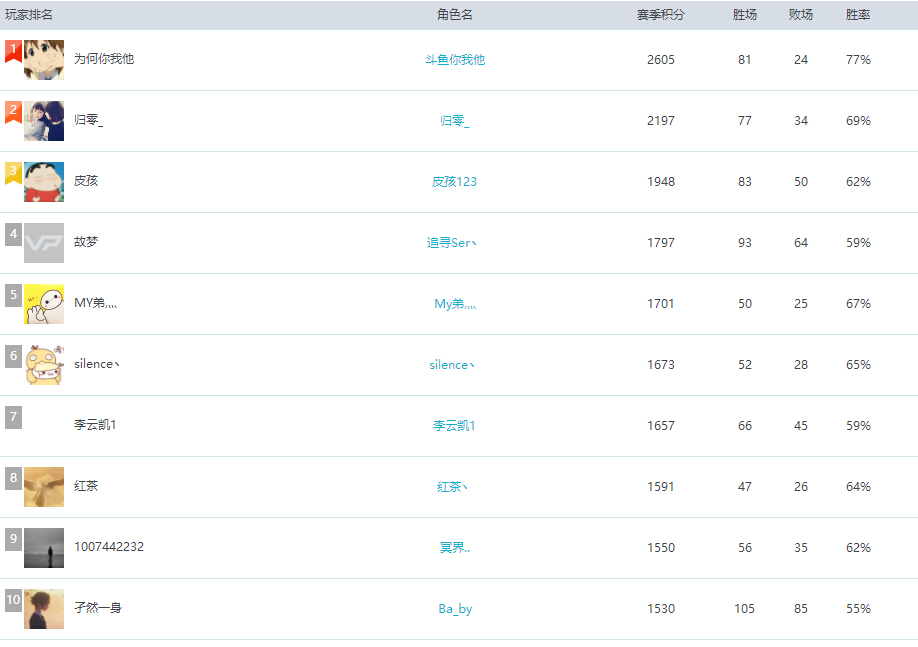
Task: Click avatar of player 孑然一身
Action: point(44,609)
